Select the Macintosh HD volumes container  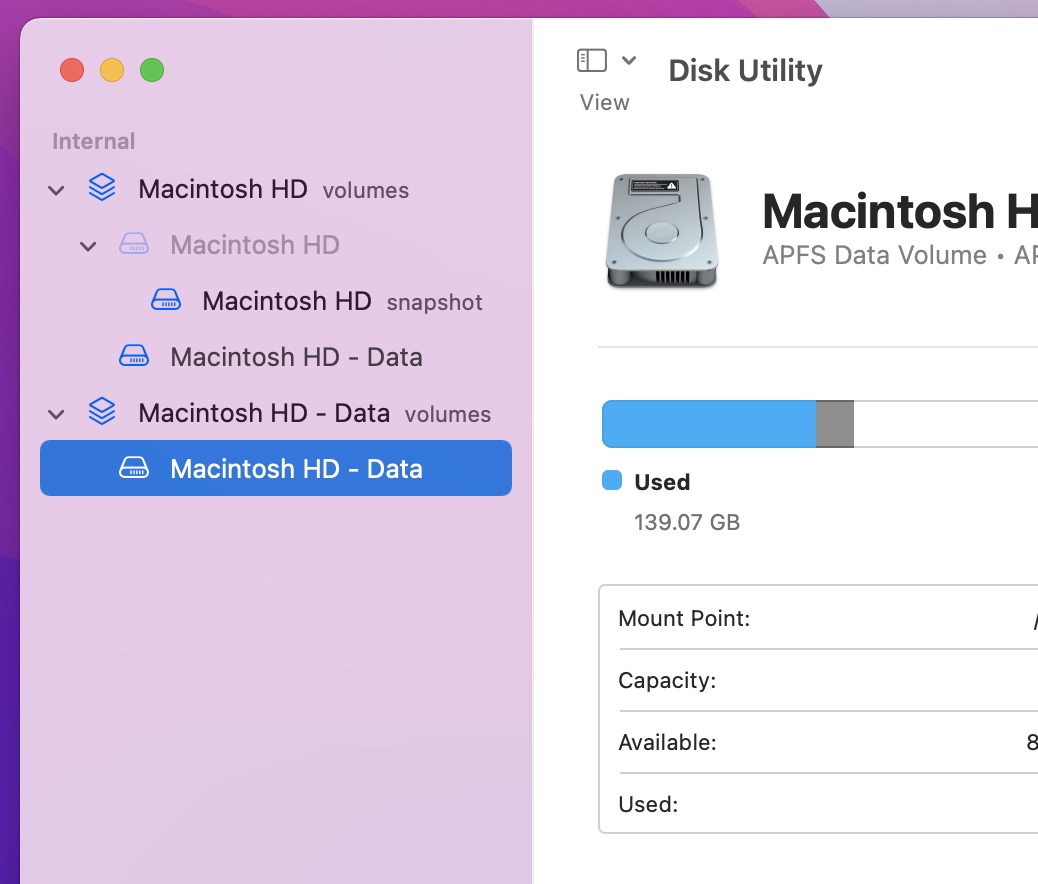point(223,189)
